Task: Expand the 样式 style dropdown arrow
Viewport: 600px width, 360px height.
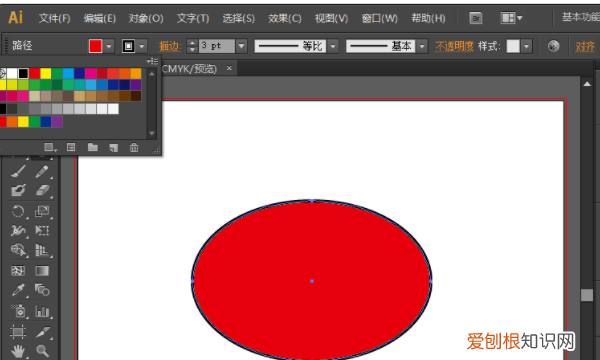Action: click(x=527, y=46)
